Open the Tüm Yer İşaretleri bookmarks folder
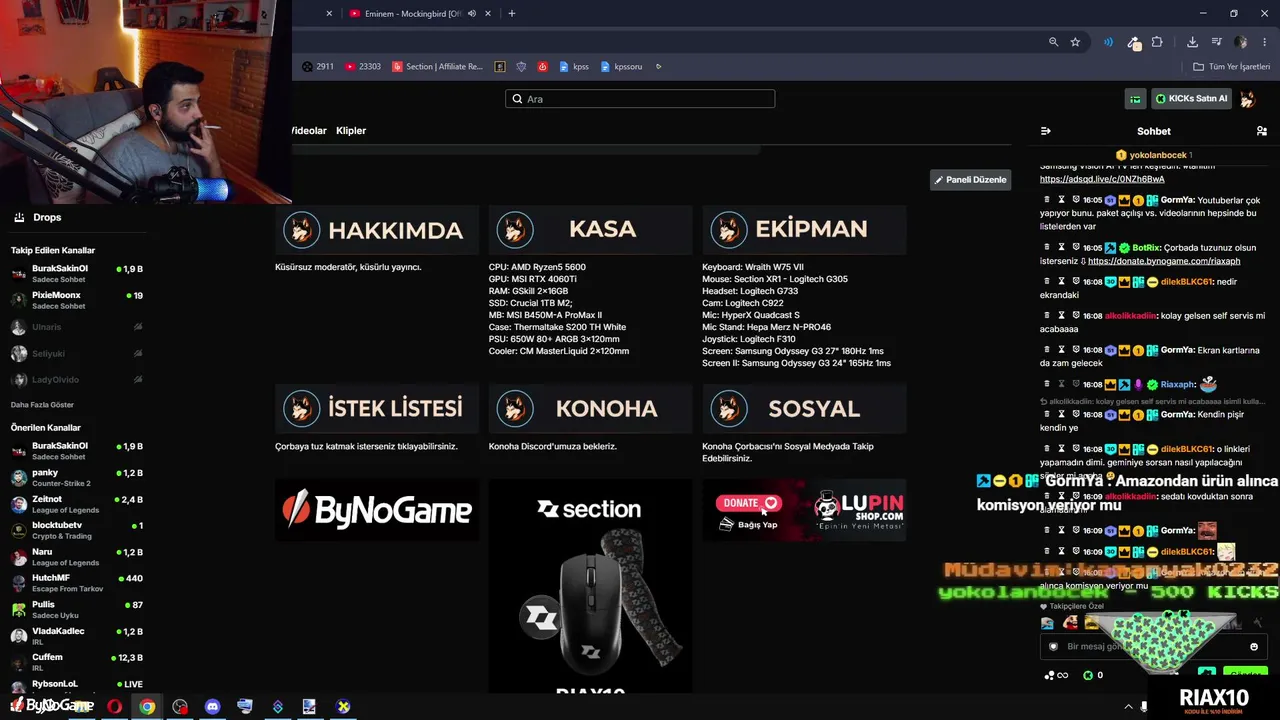This screenshot has height=720, width=1280. tap(1232, 67)
